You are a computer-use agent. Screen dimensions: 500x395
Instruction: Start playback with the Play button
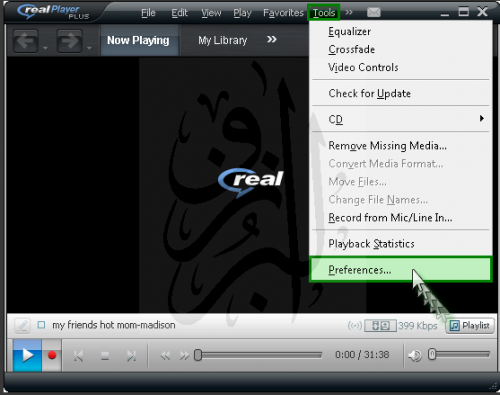tap(27, 355)
